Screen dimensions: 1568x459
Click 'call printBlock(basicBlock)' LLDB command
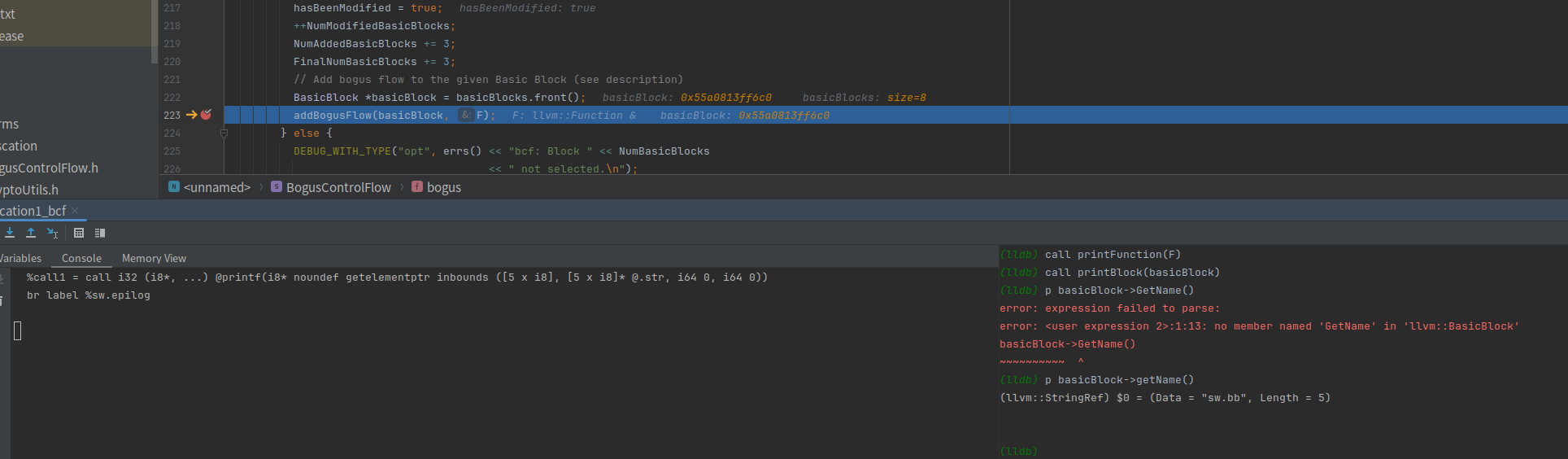pyautogui.click(x=1132, y=273)
